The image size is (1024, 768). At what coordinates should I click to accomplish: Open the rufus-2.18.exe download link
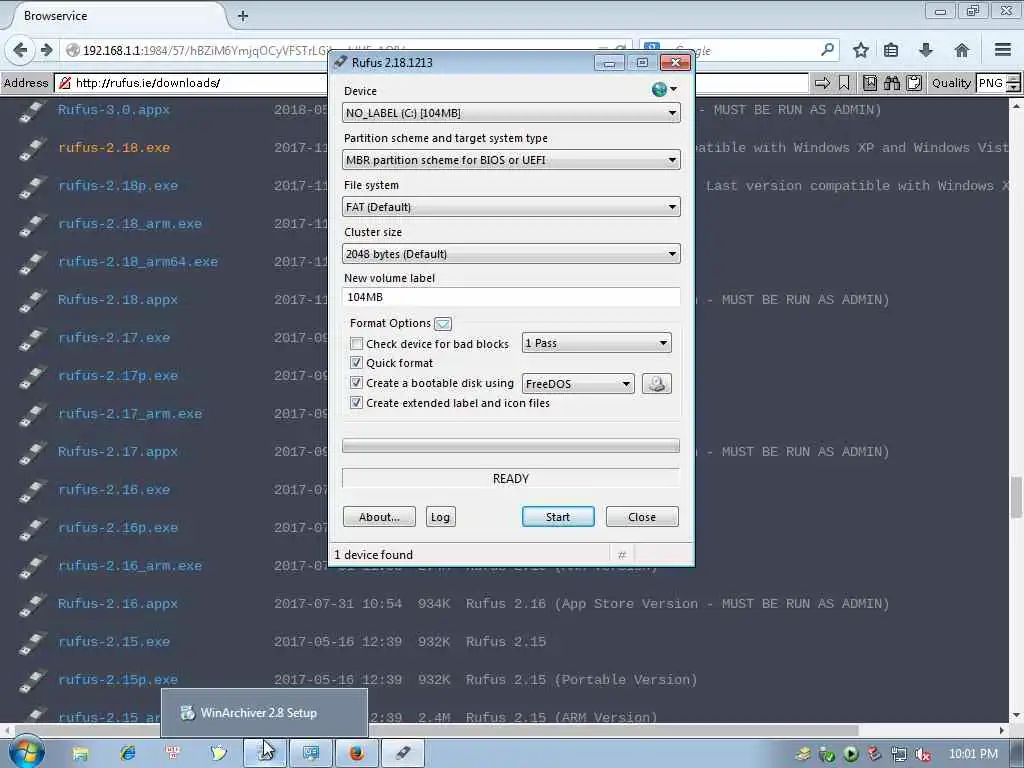[x=114, y=148]
